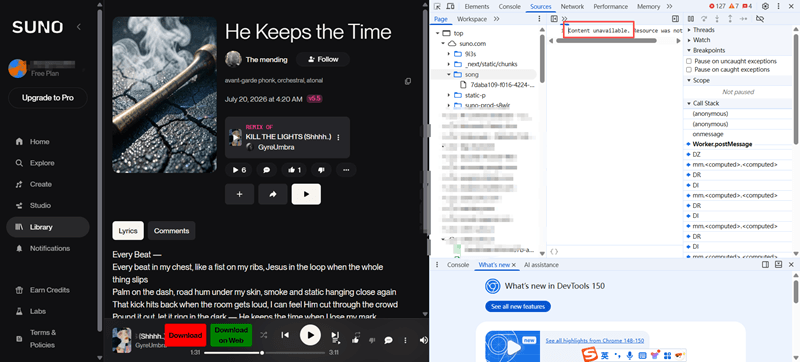Viewport: 800px width, 362px height.
Task: Select the 7daba109 file in song folder
Action: (x=502, y=85)
